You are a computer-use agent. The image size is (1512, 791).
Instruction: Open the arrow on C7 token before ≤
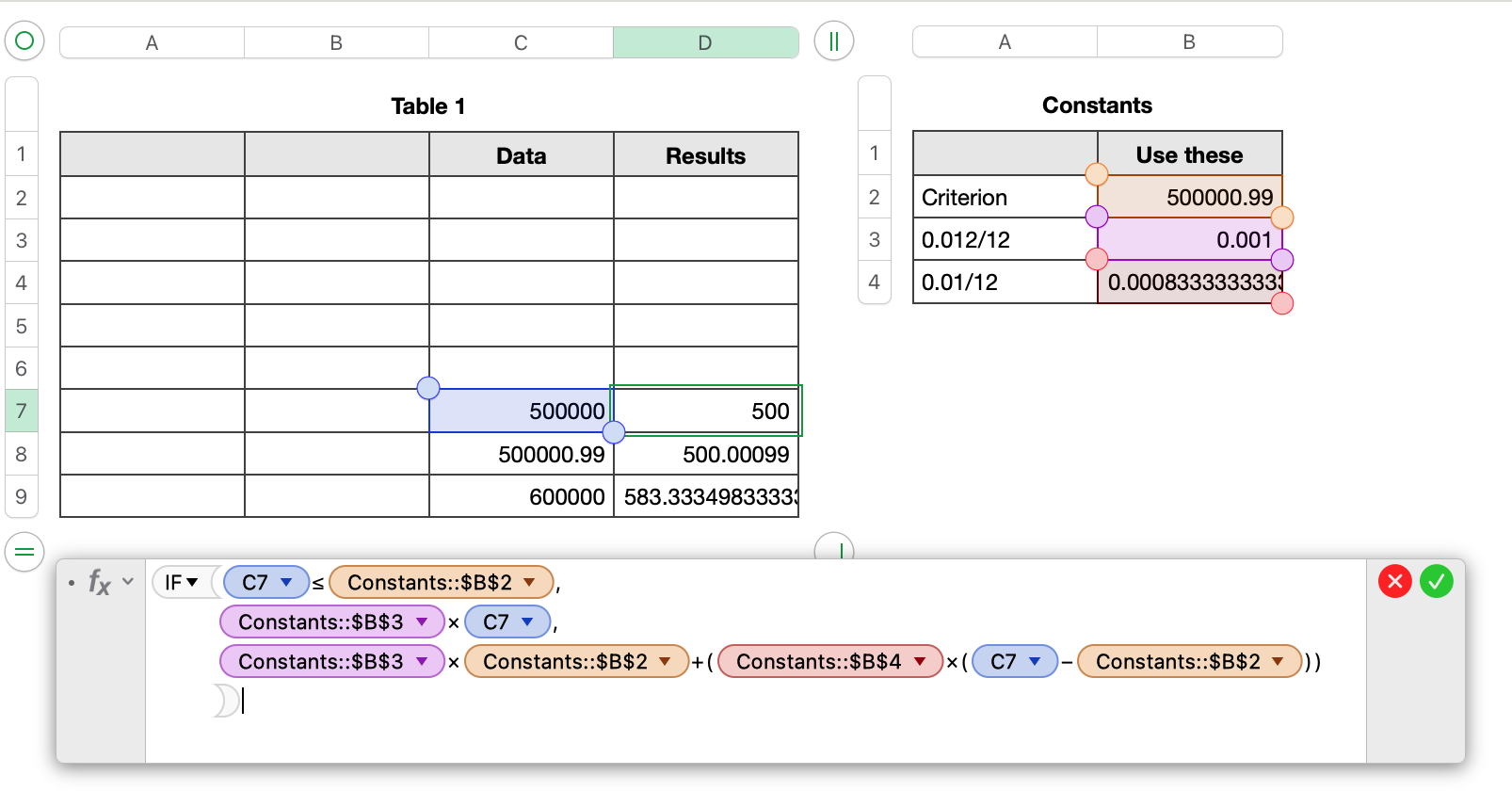click(286, 582)
